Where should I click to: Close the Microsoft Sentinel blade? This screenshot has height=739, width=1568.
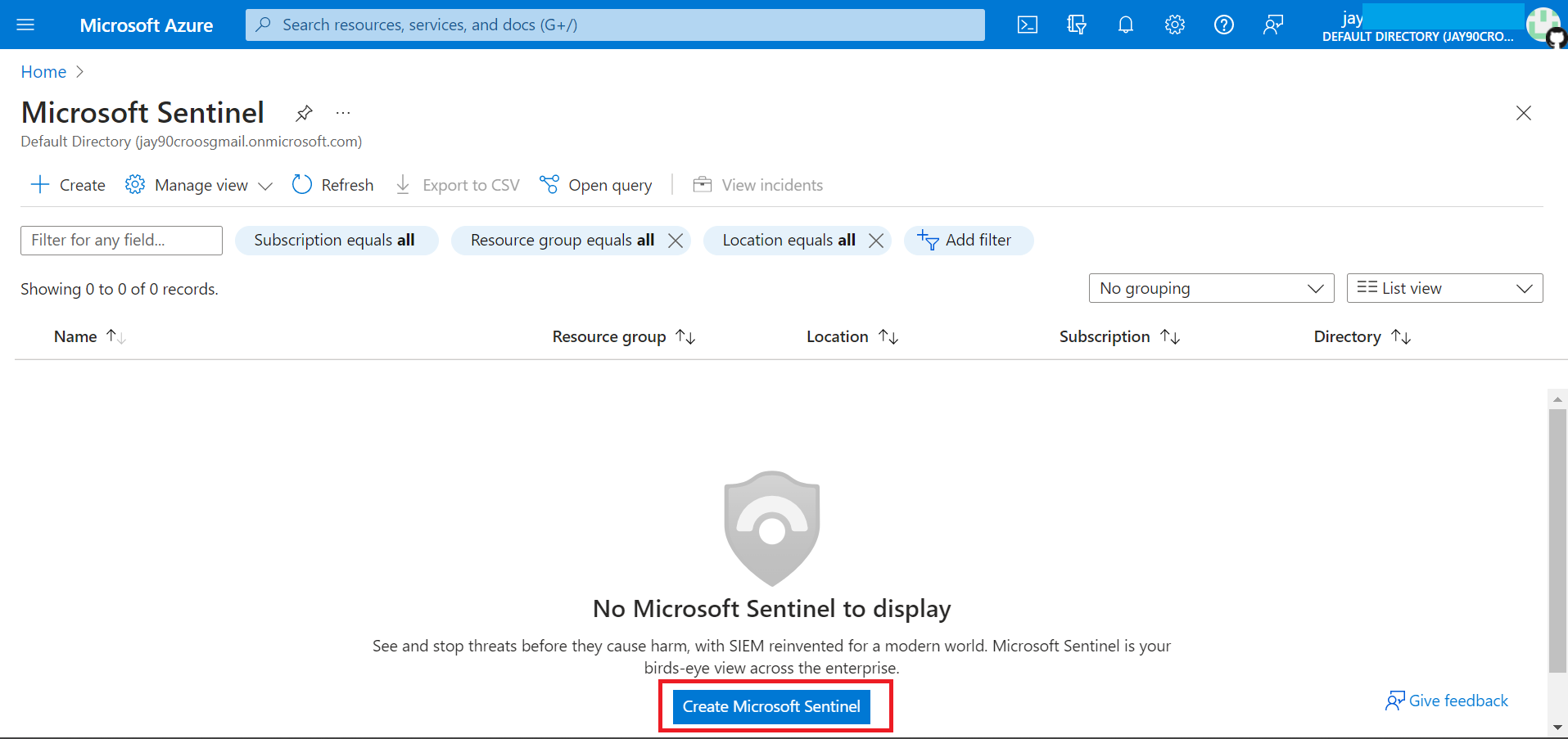pyautogui.click(x=1523, y=113)
